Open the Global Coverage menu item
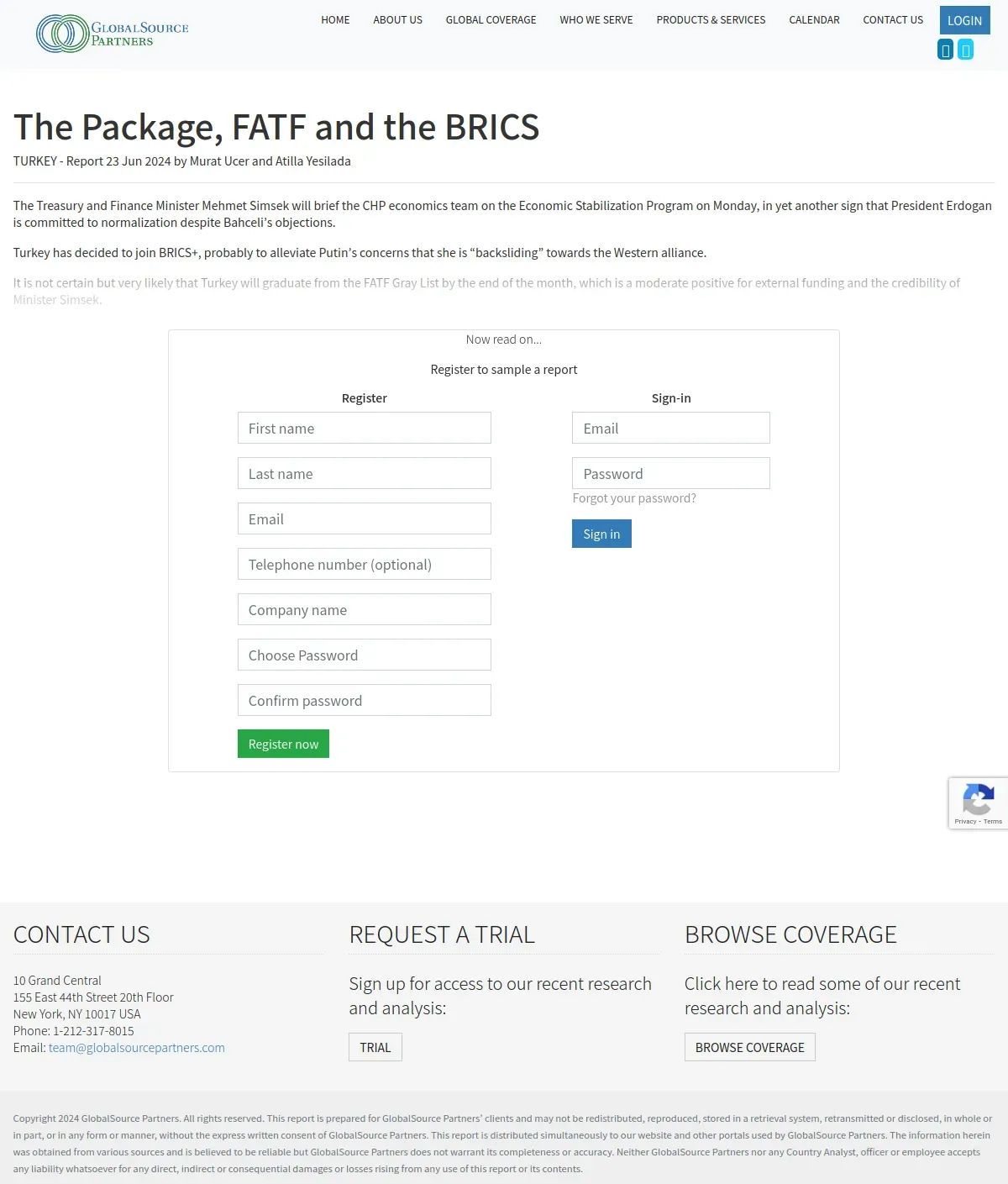 point(491,19)
